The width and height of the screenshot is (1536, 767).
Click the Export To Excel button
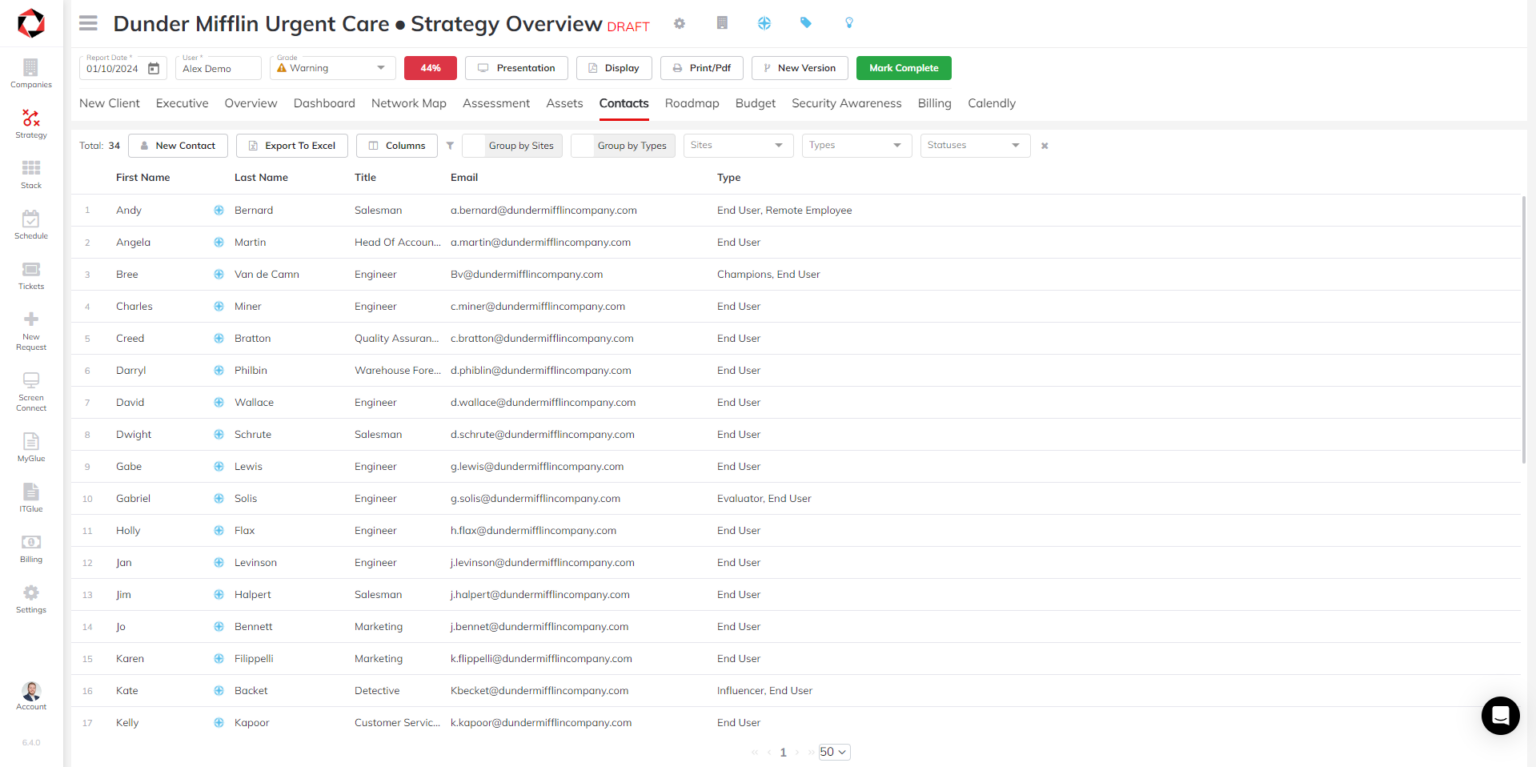click(x=291, y=145)
